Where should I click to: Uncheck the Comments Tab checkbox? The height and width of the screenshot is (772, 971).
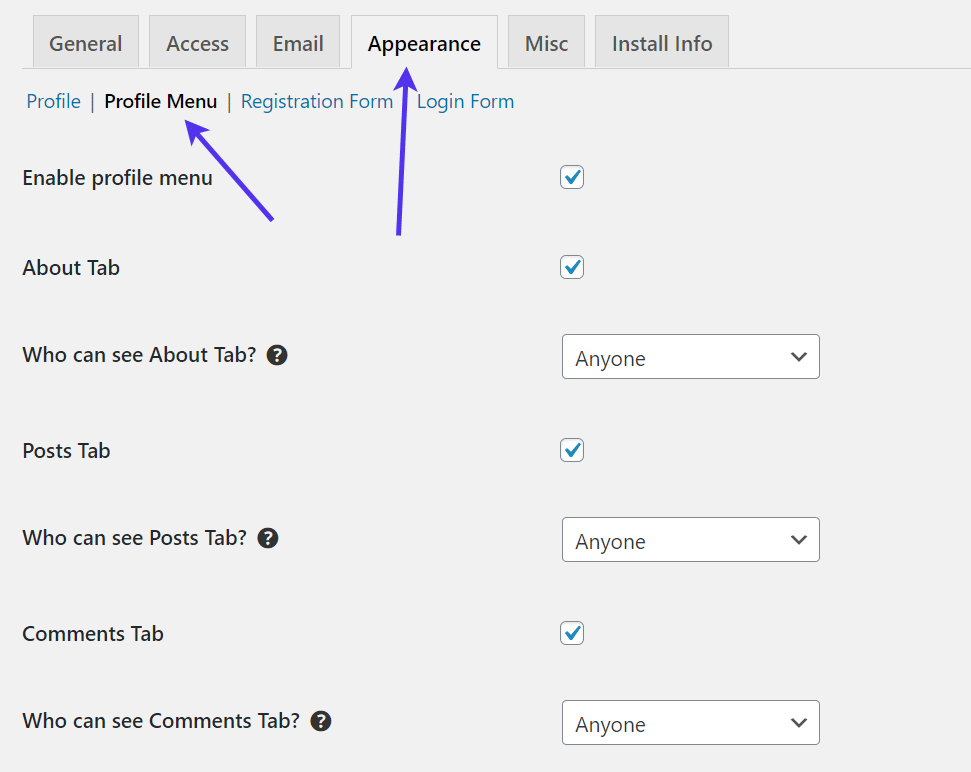(x=571, y=633)
